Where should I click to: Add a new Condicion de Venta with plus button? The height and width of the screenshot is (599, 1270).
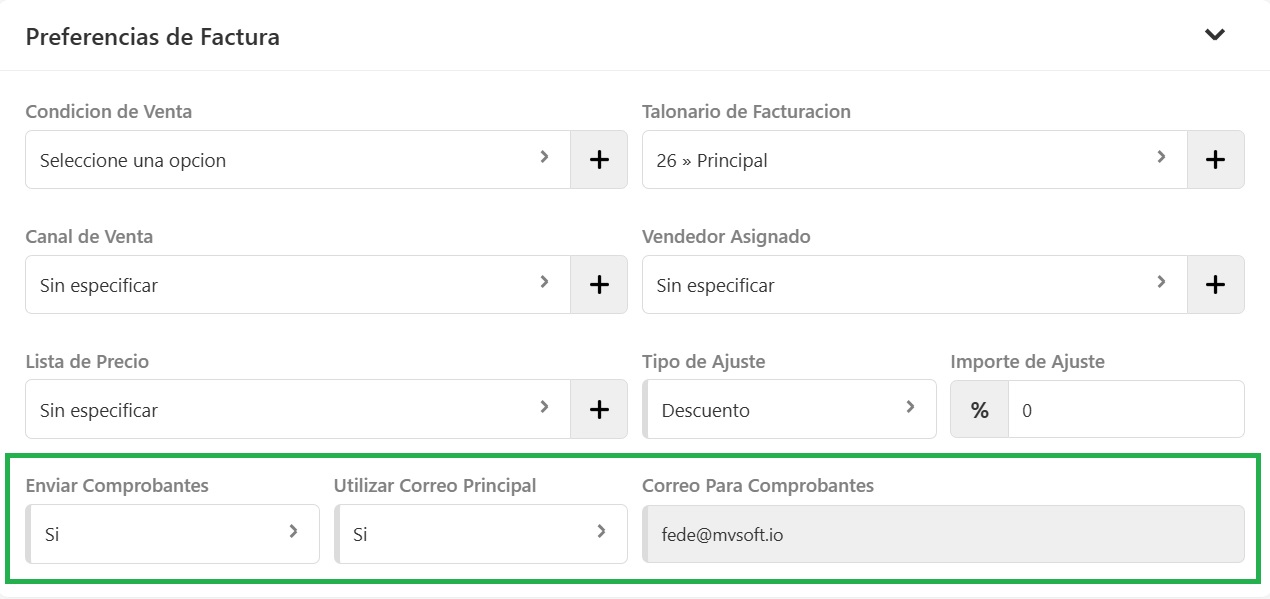click(x=599, y=160)
